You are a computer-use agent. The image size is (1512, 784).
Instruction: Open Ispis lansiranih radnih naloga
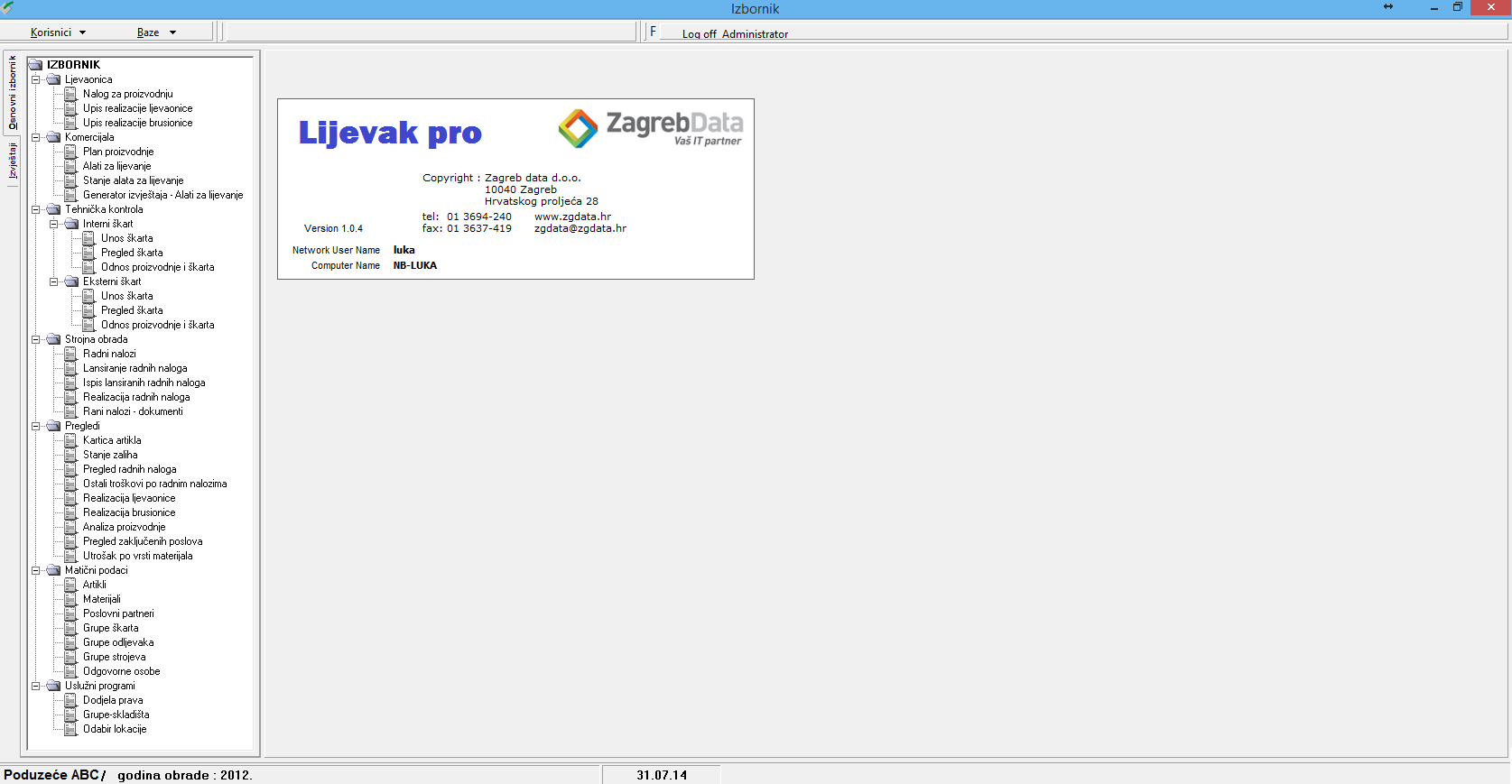144,383
